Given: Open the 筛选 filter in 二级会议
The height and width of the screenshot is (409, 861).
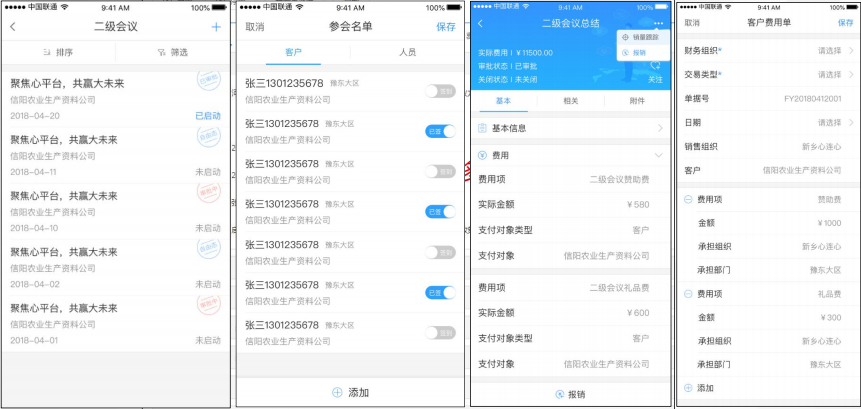Looking at the screenshot, I should pos(173,52).
